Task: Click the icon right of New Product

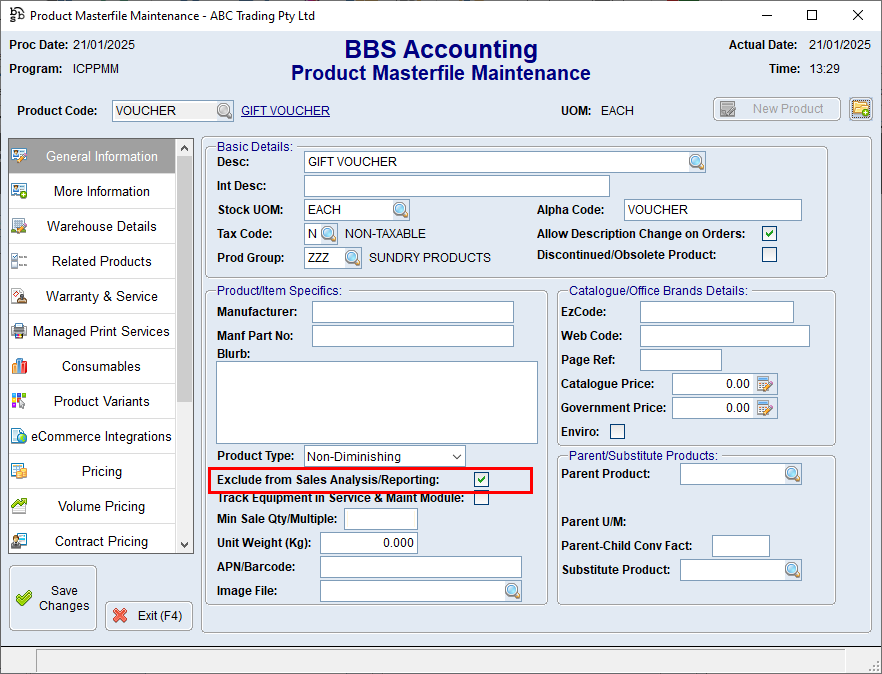Action: click(860, 109)
